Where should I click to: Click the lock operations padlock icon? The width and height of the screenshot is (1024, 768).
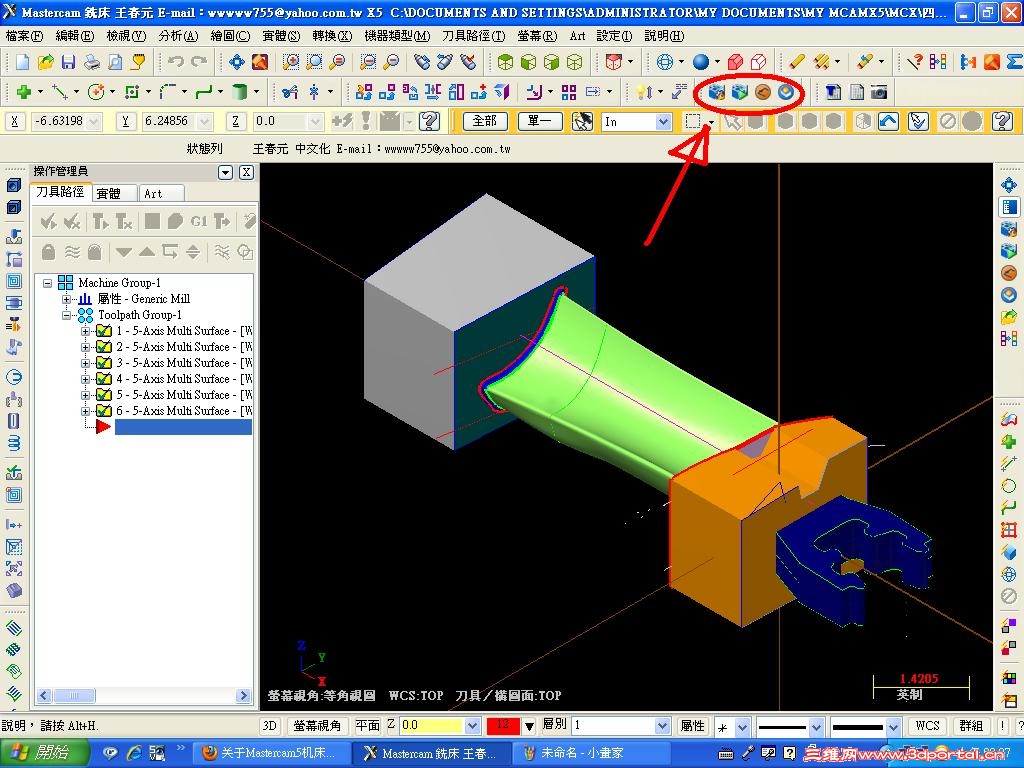pos(48,251)
